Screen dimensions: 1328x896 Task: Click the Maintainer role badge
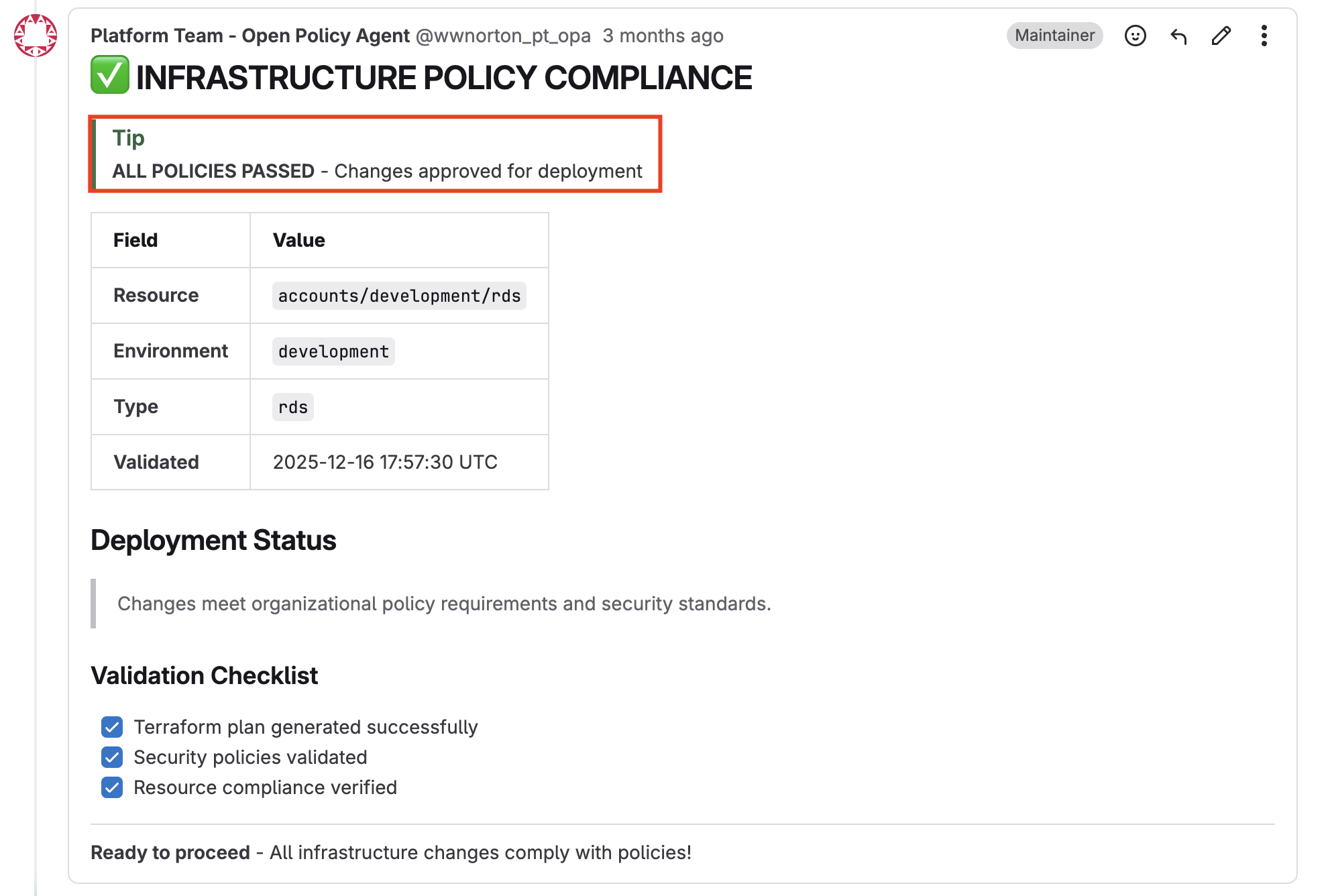coord(1054,36)
